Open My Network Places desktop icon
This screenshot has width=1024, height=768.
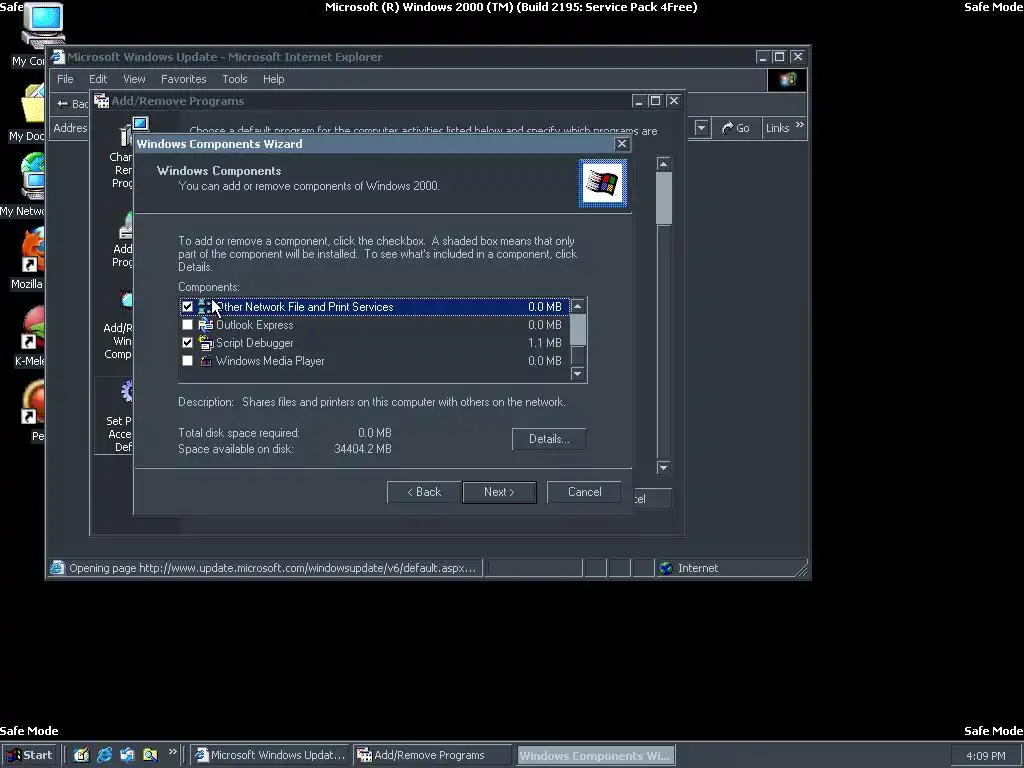coord(33,176)
